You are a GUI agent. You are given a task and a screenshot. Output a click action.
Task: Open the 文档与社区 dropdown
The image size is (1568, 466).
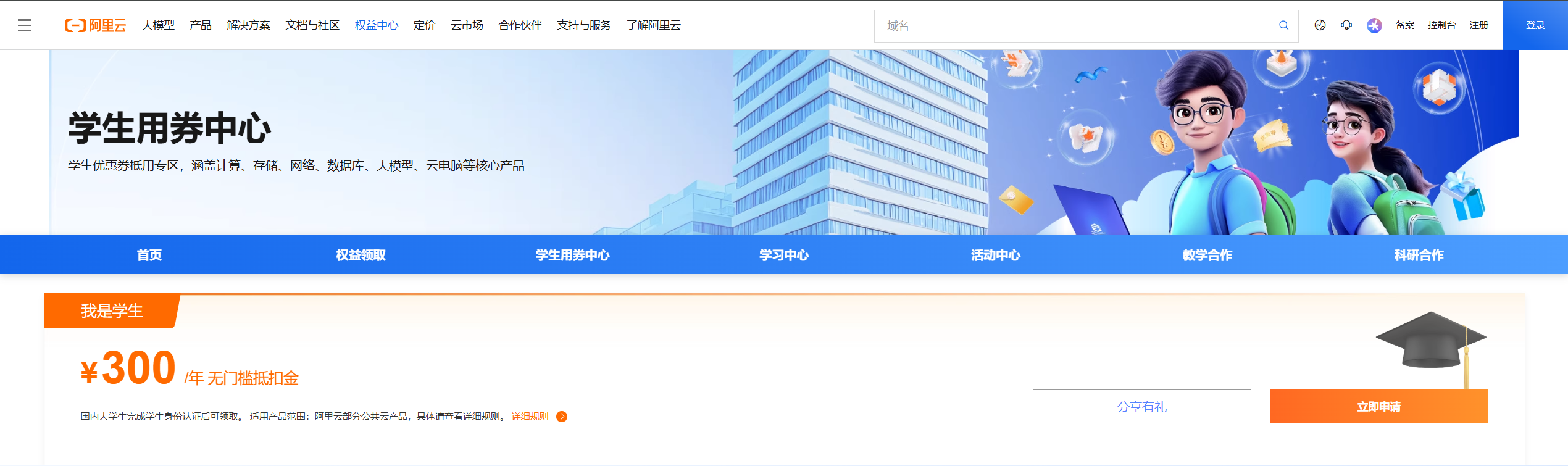(x=312, y=25)
